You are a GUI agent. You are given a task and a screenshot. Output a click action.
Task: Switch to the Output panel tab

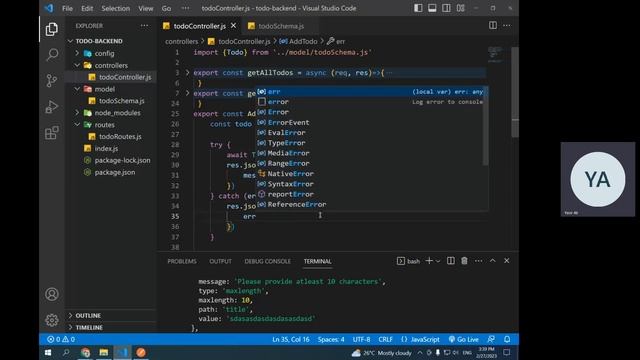coord(220,261)
